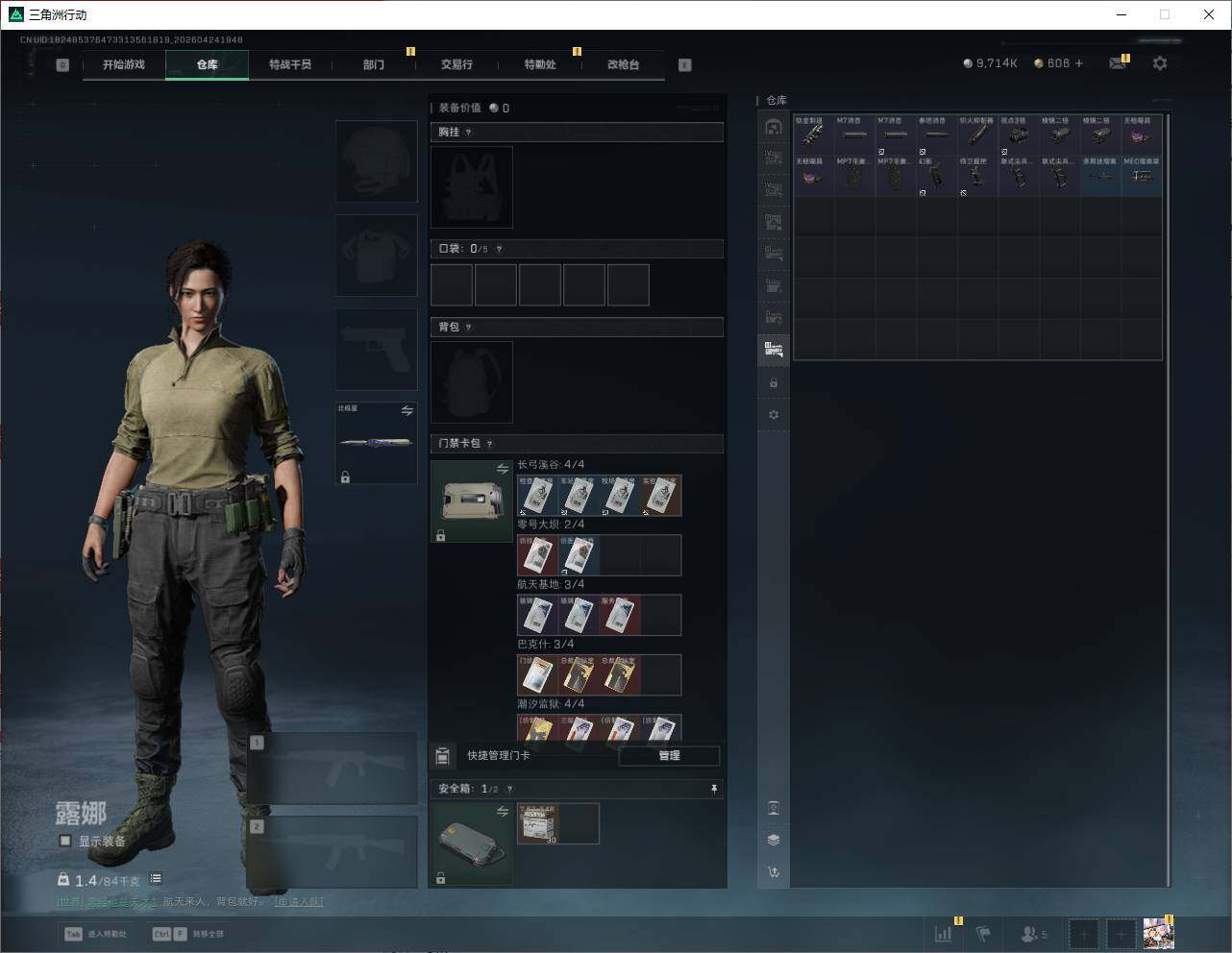This screenshot has height=953, width=1232.
Task: Click the locked stash slot icon
Action: coord(774,383)
